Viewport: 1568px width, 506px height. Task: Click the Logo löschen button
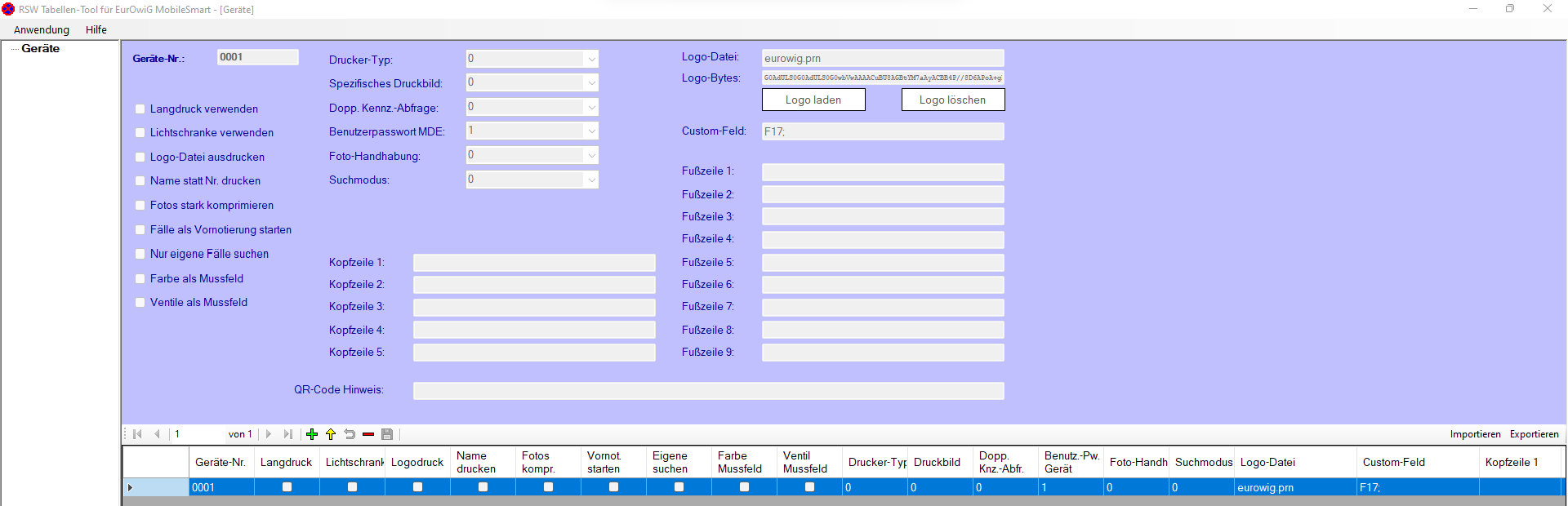(x=952, y=100)
